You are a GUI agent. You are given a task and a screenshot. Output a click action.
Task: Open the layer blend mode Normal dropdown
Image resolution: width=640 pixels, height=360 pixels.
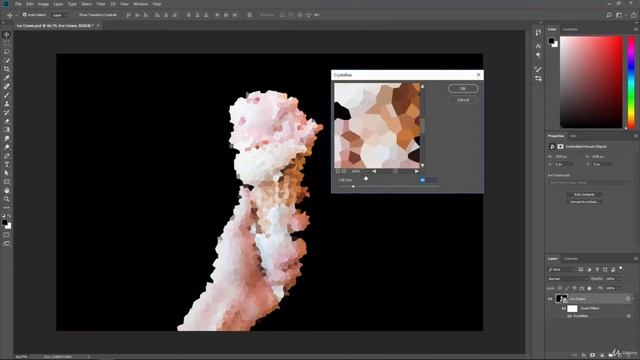pos(567,279)
